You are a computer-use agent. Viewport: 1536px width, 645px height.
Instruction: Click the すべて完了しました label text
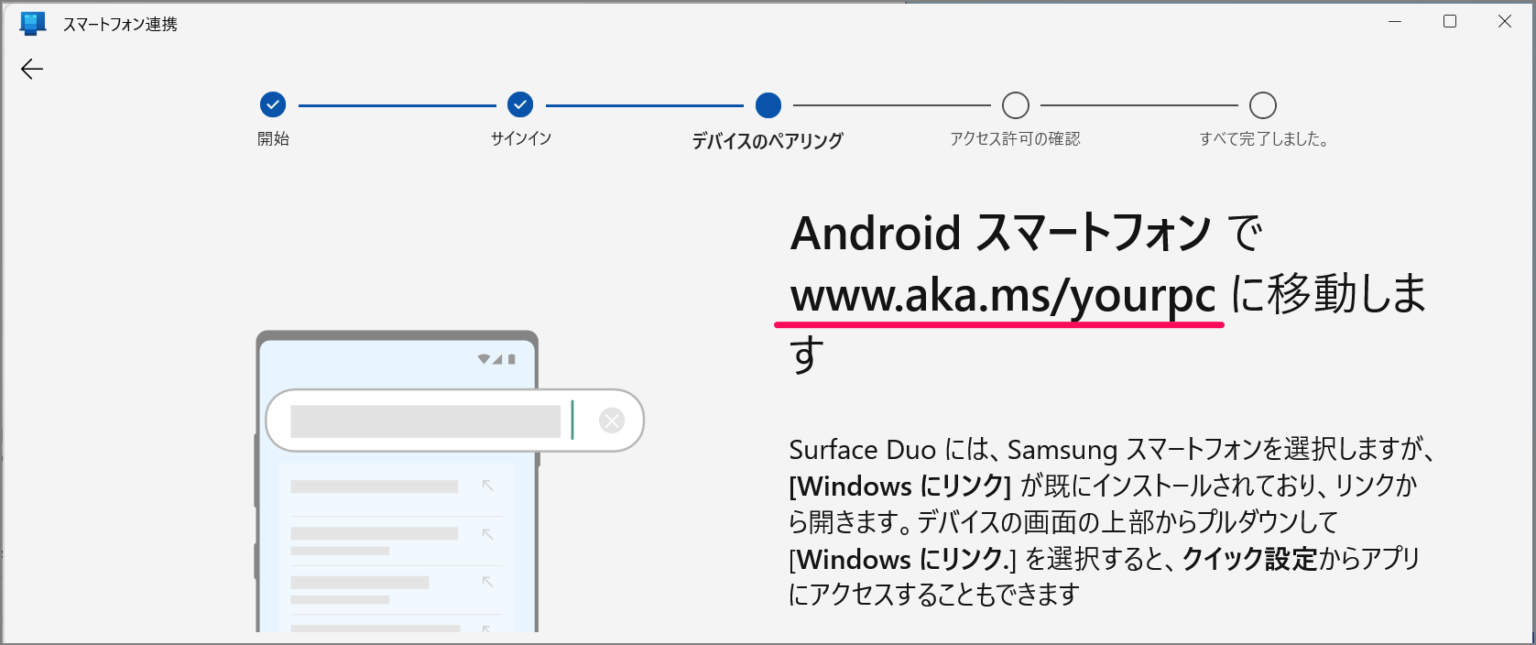(1263, 139)
